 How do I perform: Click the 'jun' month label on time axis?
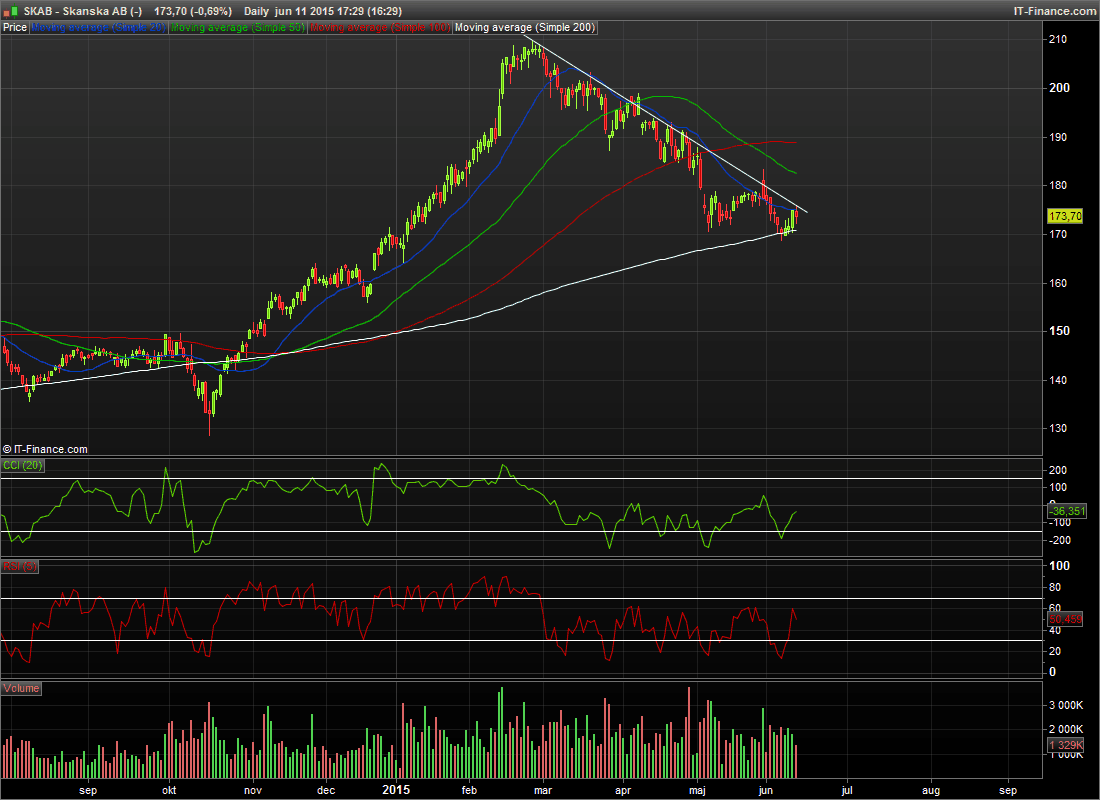tap(767, 790)
